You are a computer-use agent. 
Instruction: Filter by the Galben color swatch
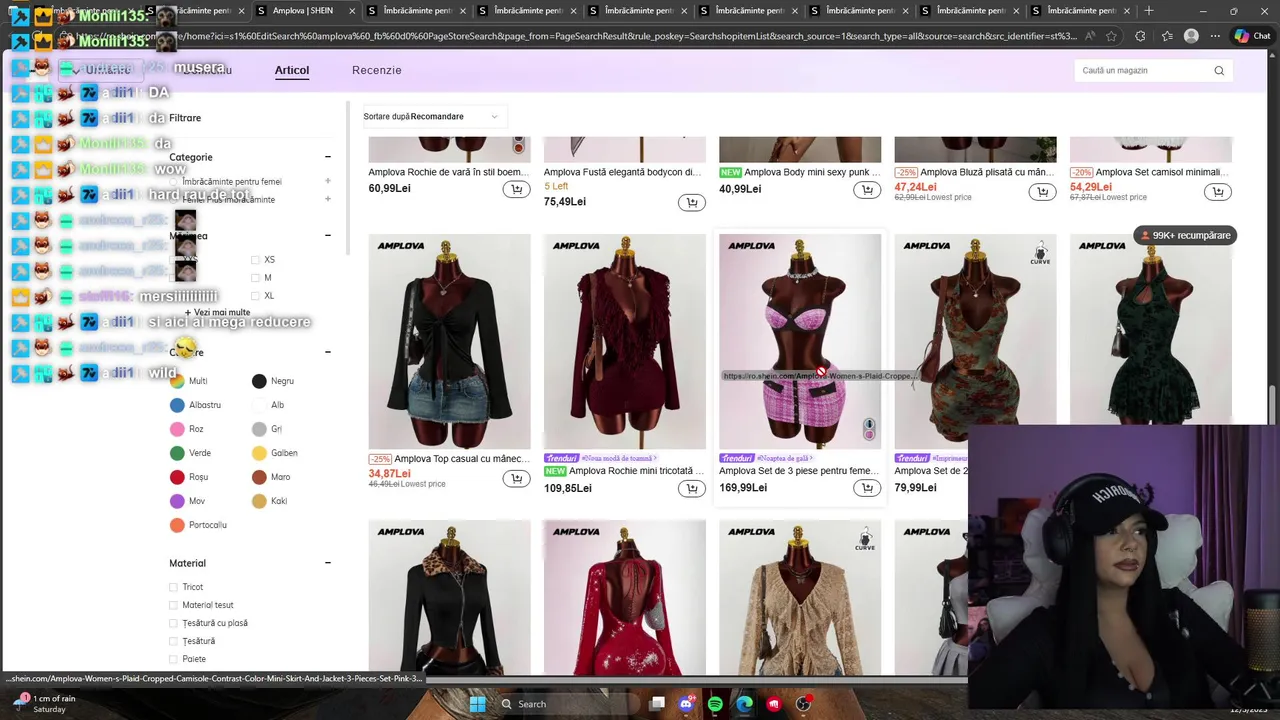tap(259, 453)
